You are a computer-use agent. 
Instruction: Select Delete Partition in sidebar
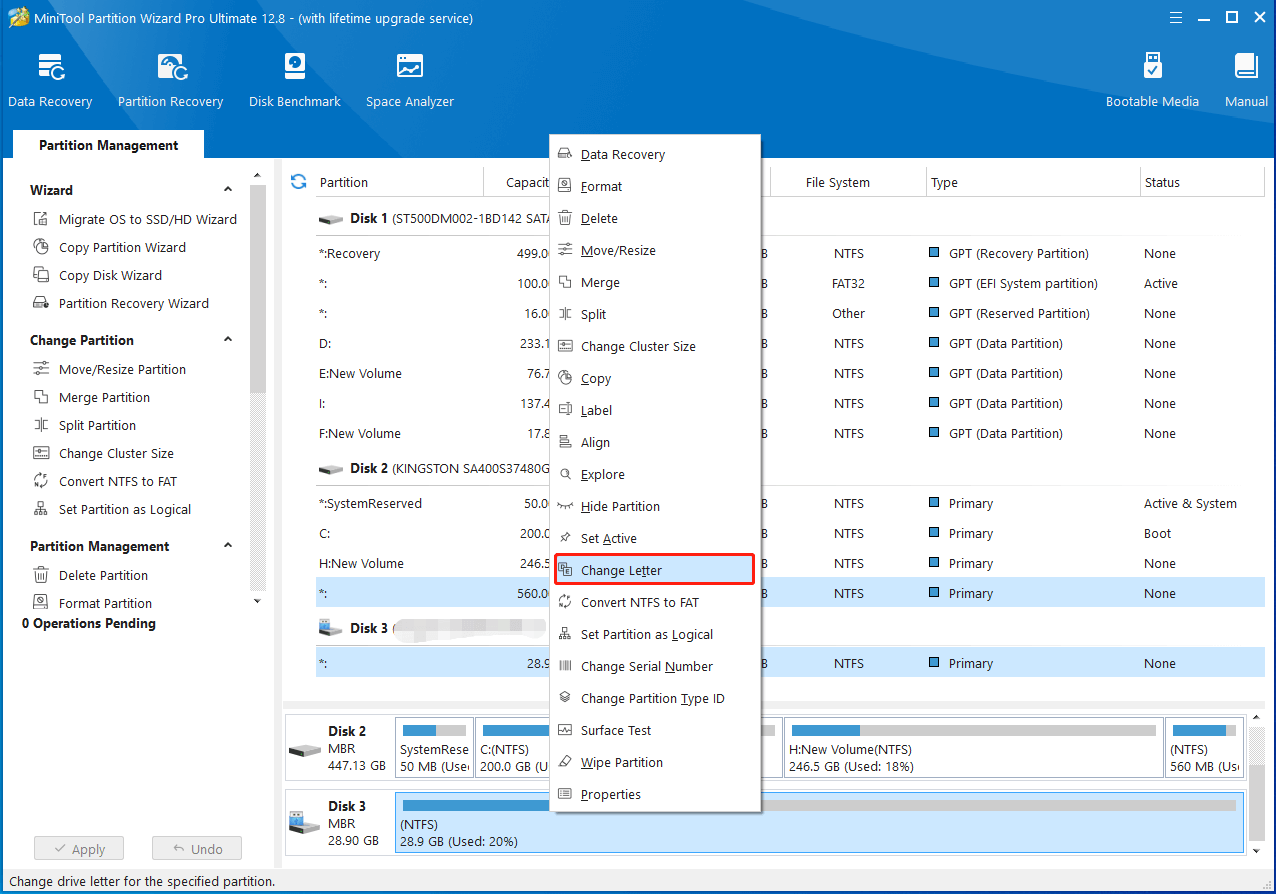(x=91, y=575)
